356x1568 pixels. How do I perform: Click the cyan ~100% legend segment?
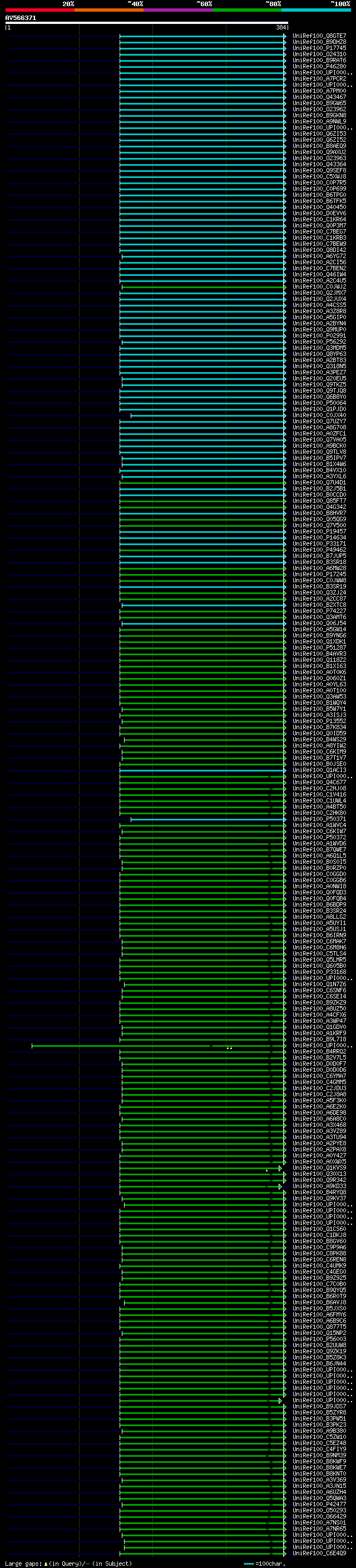[x=316, y=11]
